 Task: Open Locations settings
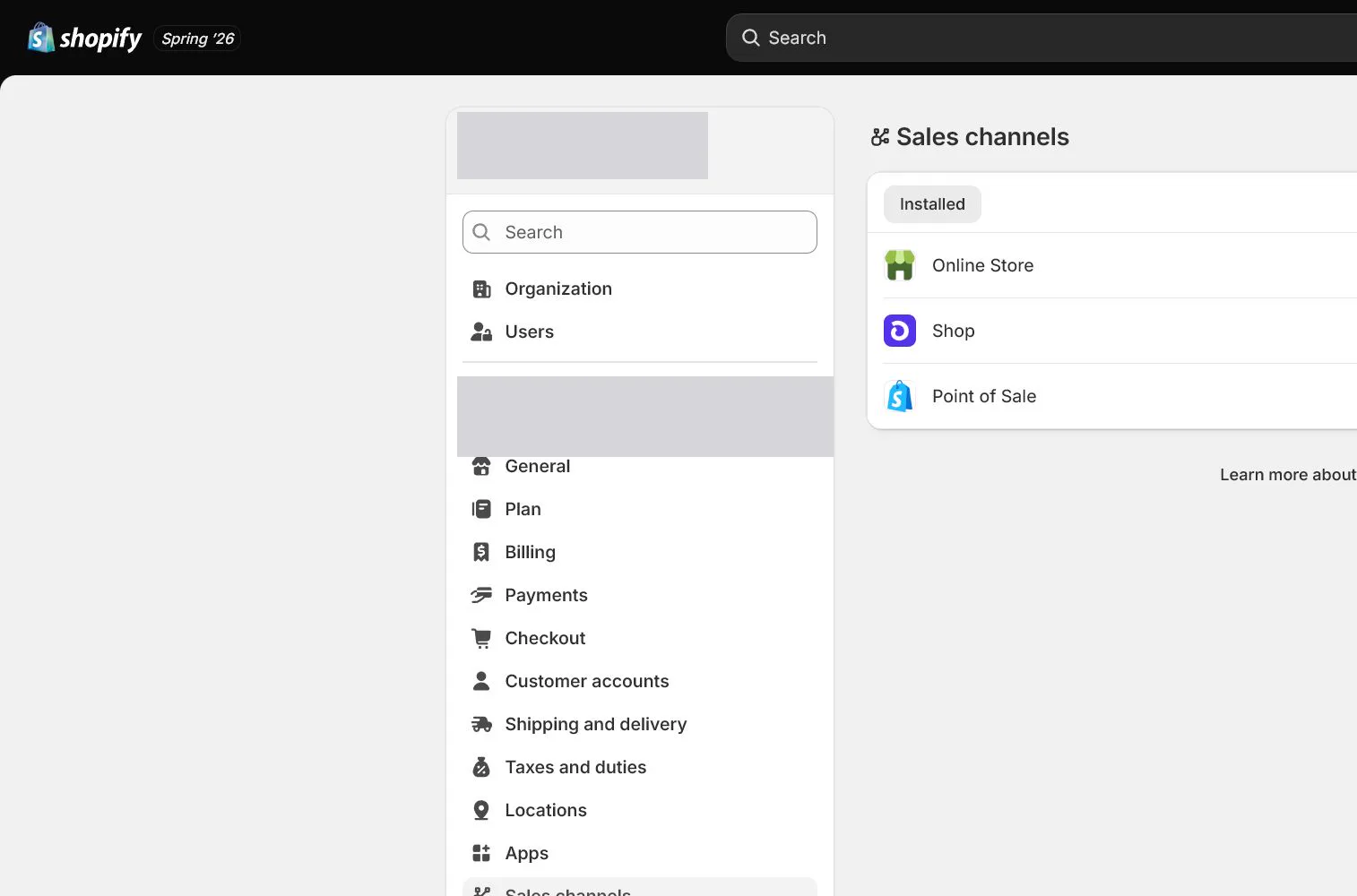point(640,810)
